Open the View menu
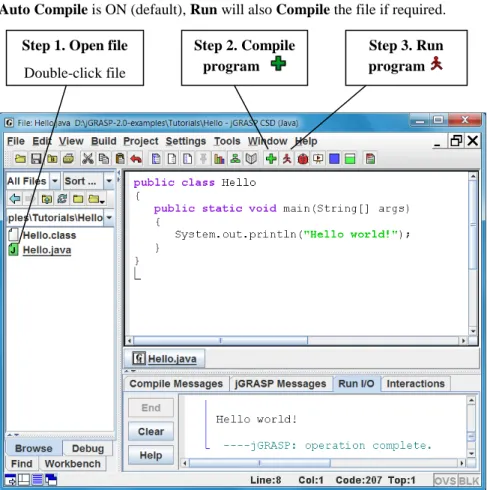This screenshot has width=487, height=490. (71, 141)
